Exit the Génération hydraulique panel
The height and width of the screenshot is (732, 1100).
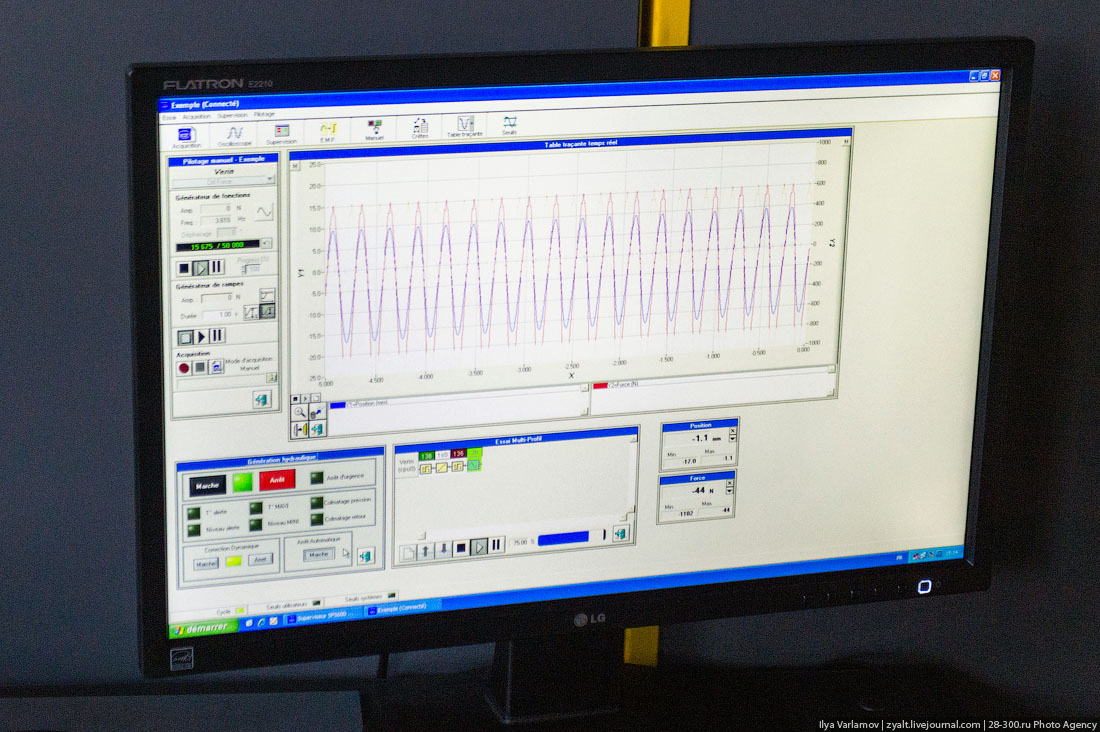[x=365, y=557]
